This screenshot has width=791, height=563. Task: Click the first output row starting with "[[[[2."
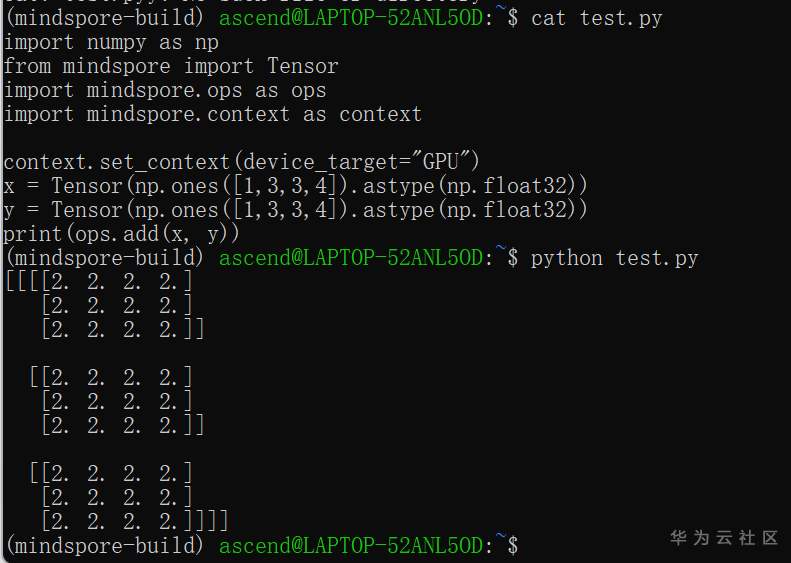tap(99, 282)
